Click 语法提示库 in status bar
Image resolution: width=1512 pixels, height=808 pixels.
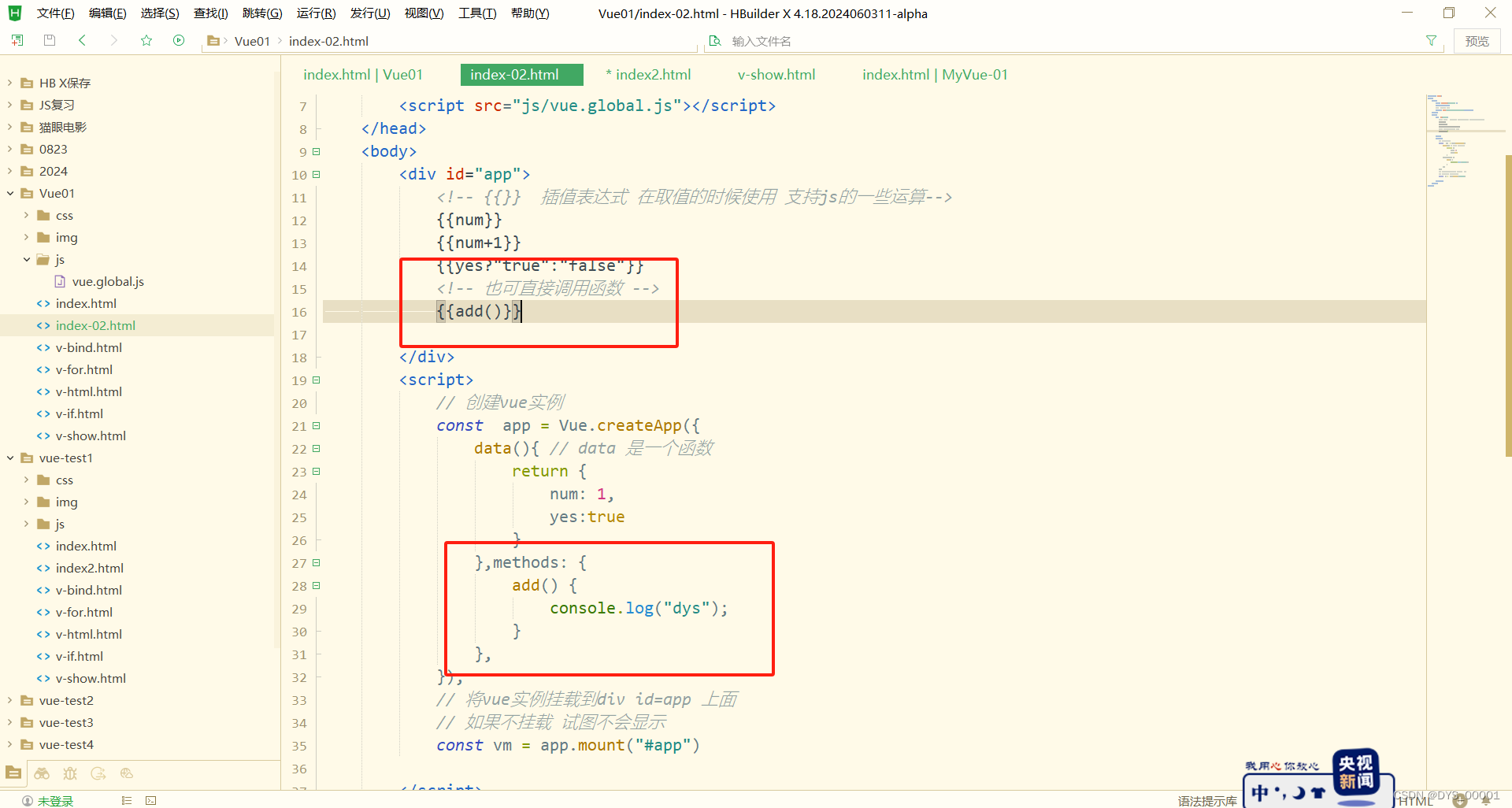[1207, 801]
